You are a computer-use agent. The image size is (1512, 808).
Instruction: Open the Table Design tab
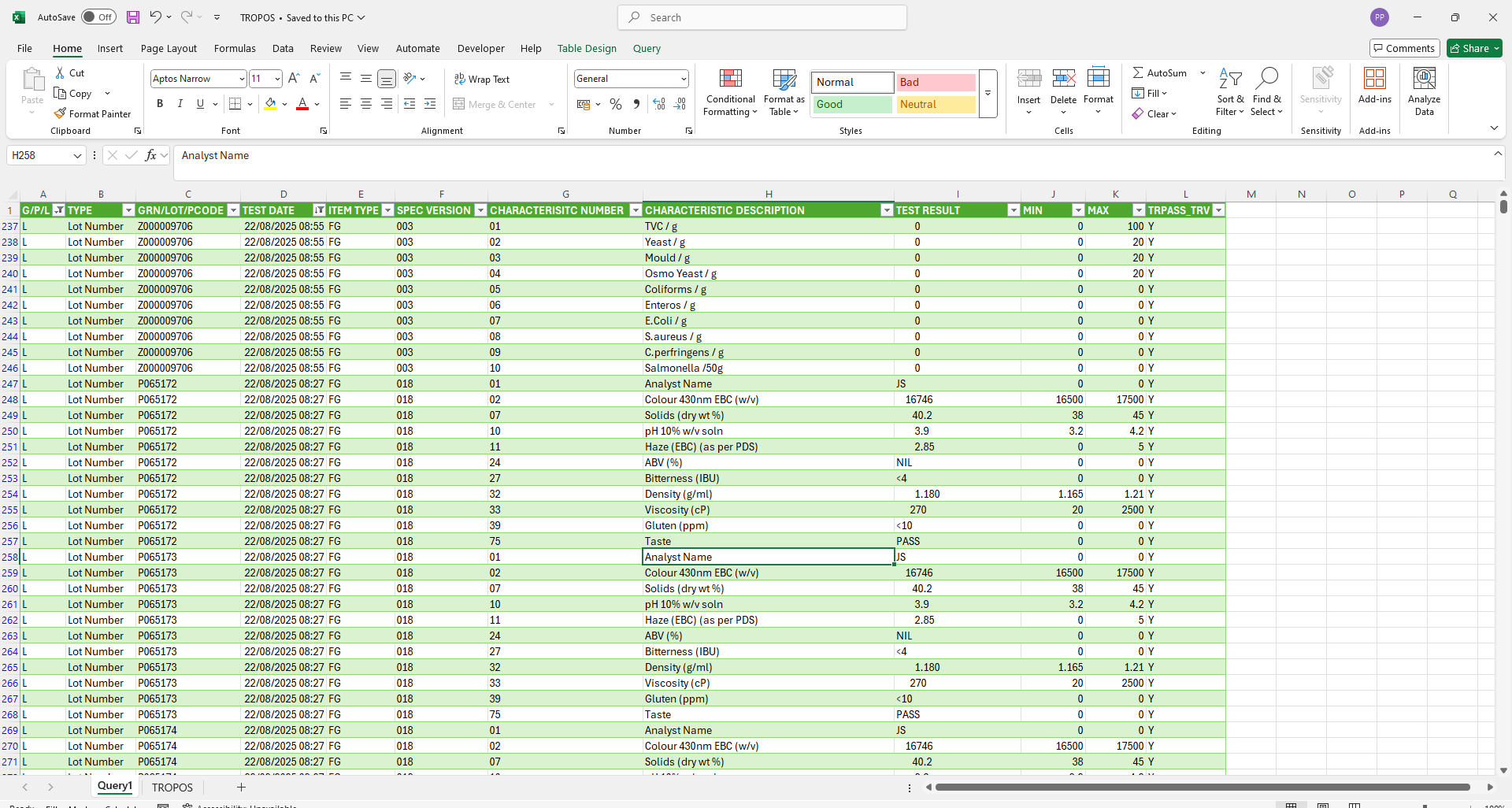[x=587, y=49]
